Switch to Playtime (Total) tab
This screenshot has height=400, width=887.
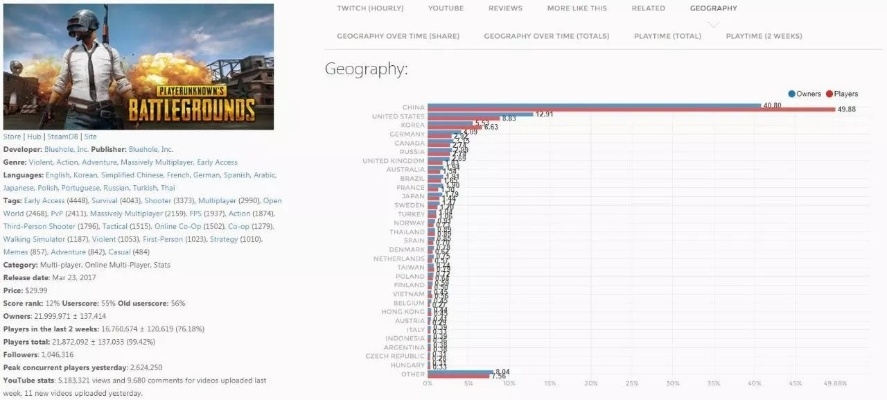(x=667, y=36)
